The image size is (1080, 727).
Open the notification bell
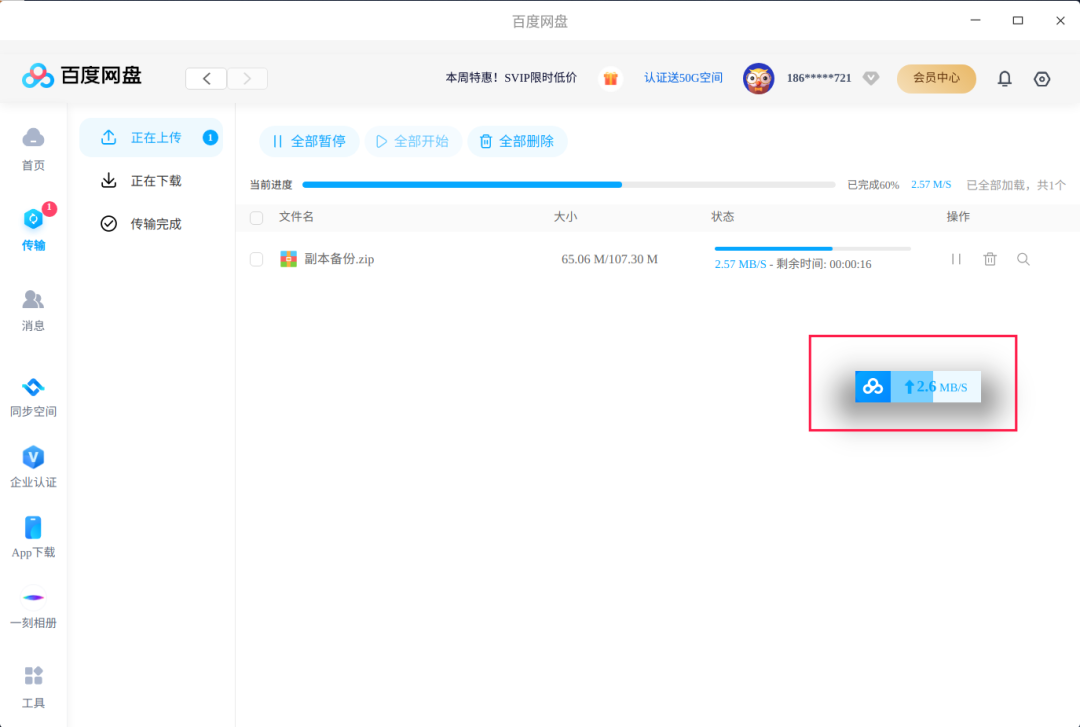pos(1005,79)
